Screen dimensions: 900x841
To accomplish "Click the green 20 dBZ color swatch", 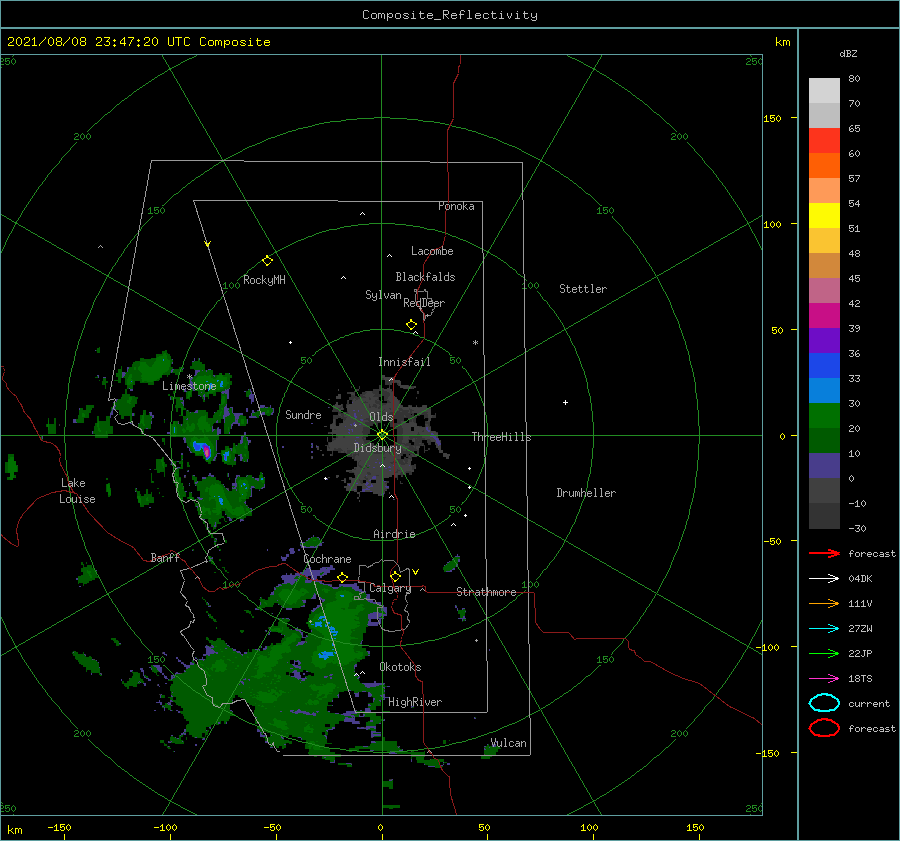I will click(824, 416).
